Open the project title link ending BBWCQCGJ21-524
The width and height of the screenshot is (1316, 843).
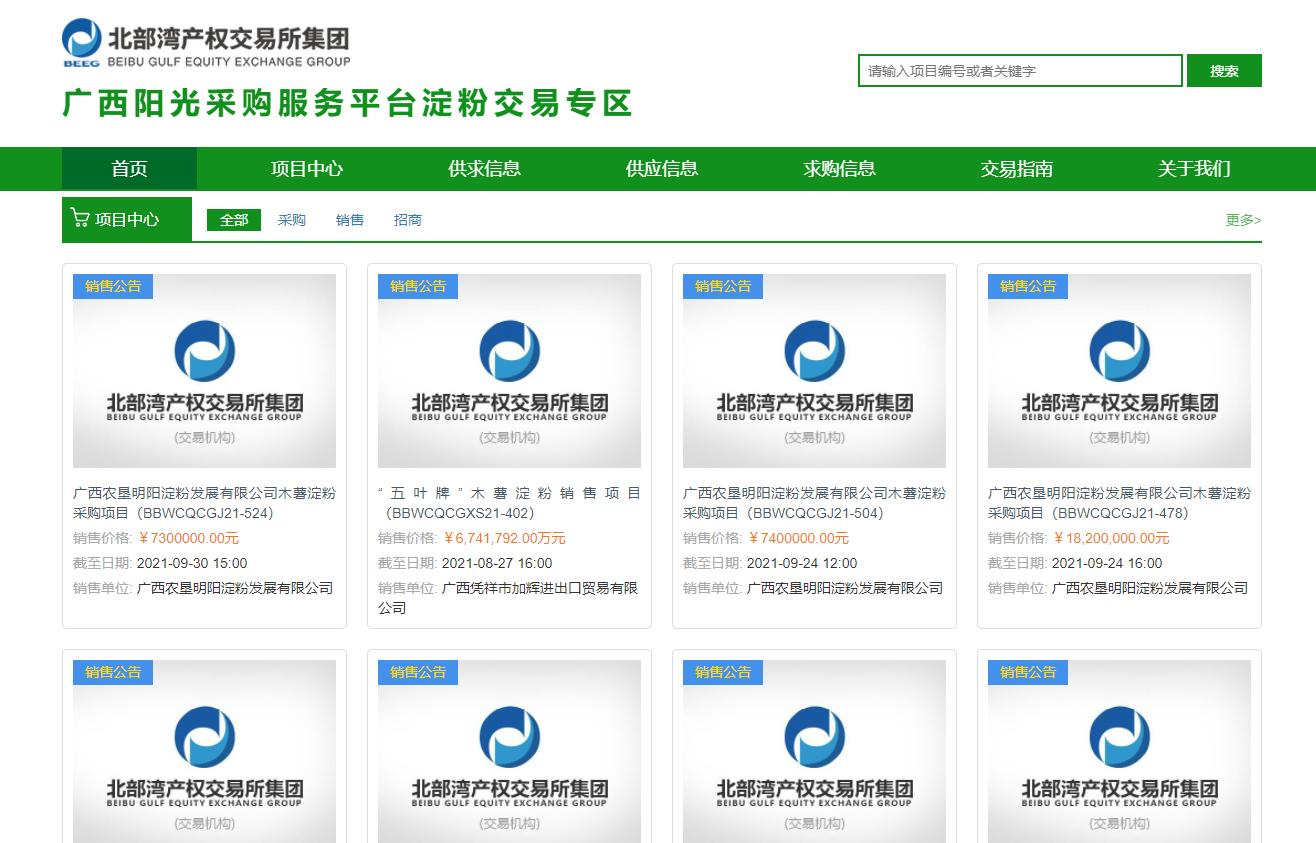click(204, 503)
